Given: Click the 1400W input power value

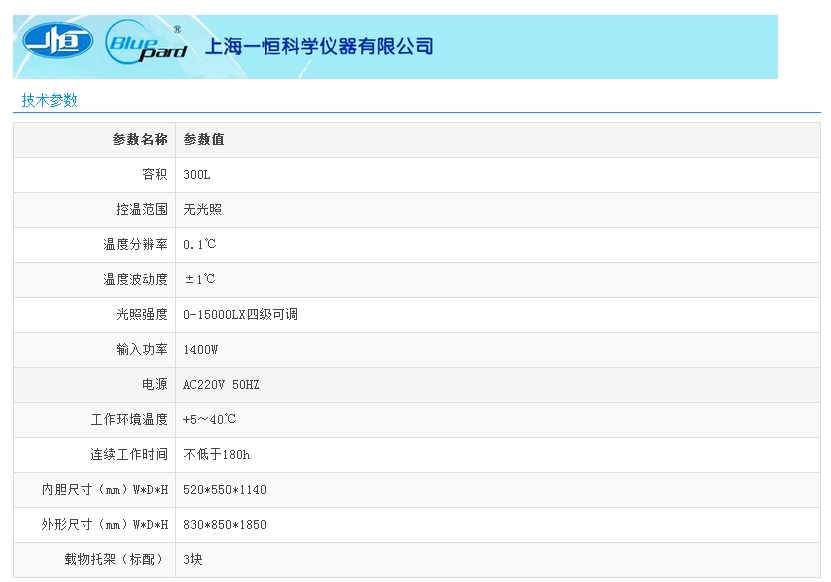Looking at the screenshot, I should point(201,350).
